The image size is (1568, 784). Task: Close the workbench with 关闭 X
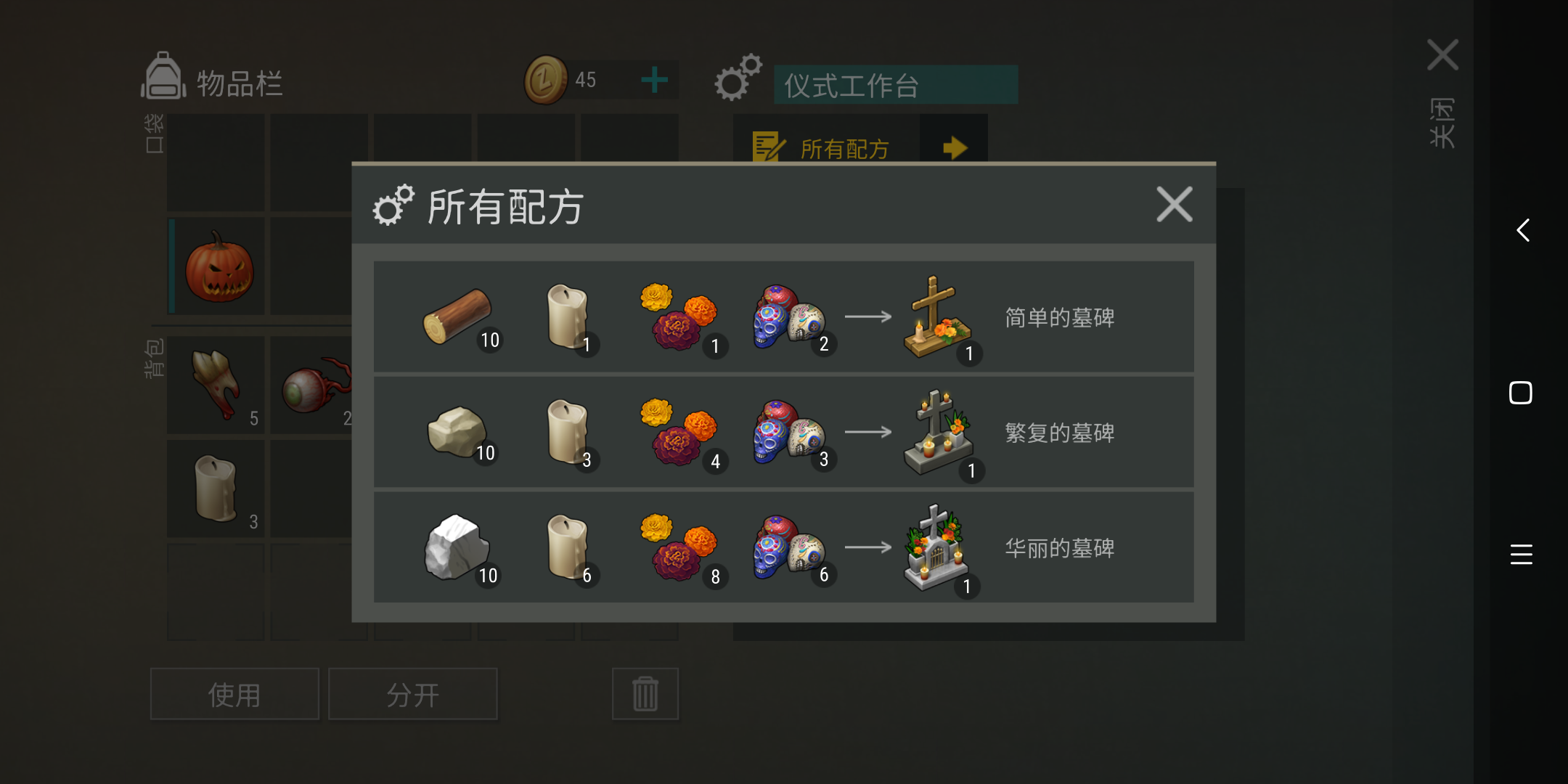coord(1442,55)
